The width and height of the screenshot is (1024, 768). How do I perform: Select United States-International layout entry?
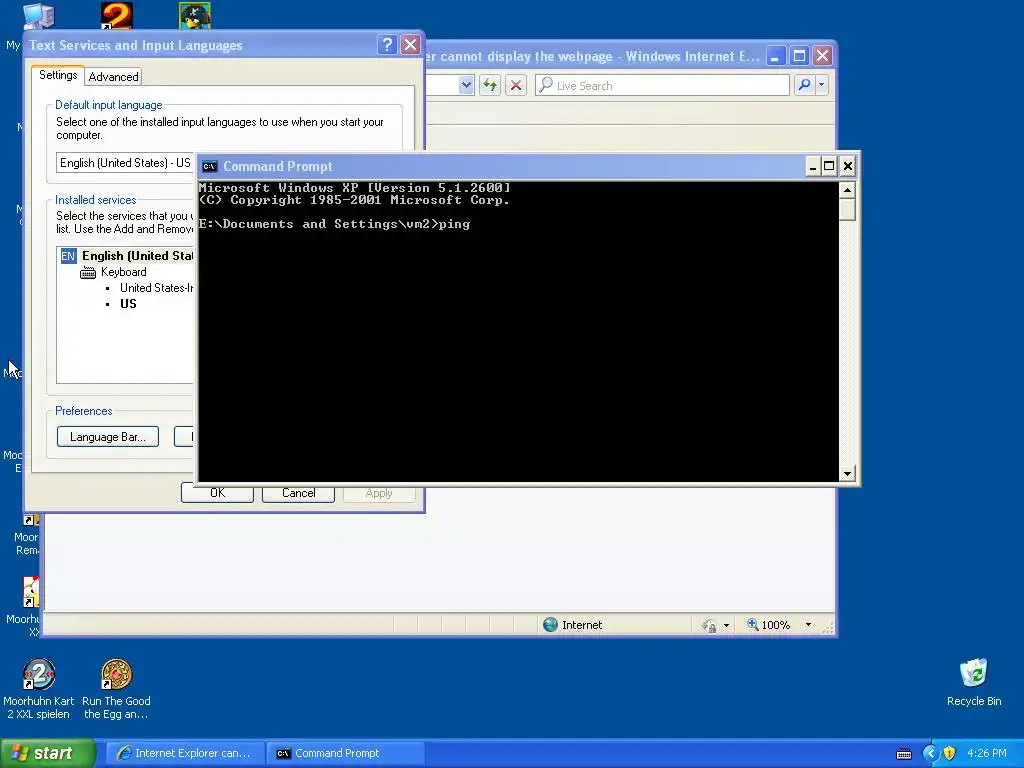point(157,288)
